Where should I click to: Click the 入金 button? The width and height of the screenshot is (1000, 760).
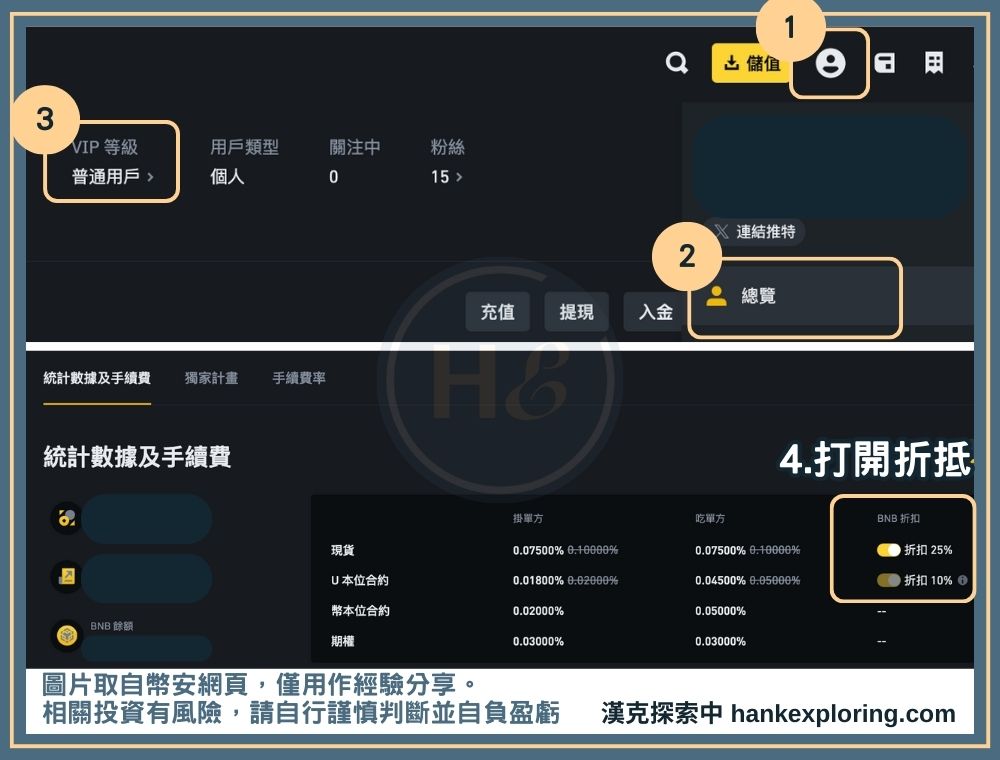656,312
